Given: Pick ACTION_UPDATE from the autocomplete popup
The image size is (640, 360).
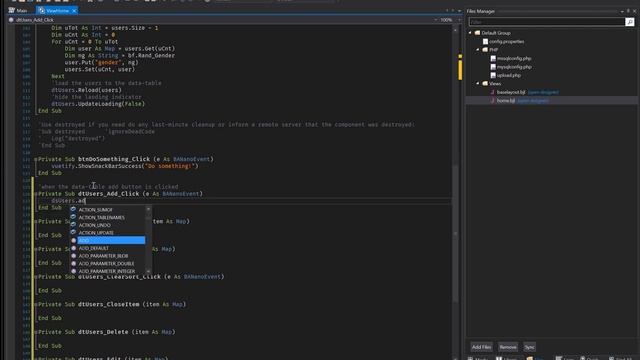Looking at the screenshot, I should tap(96, 233).
